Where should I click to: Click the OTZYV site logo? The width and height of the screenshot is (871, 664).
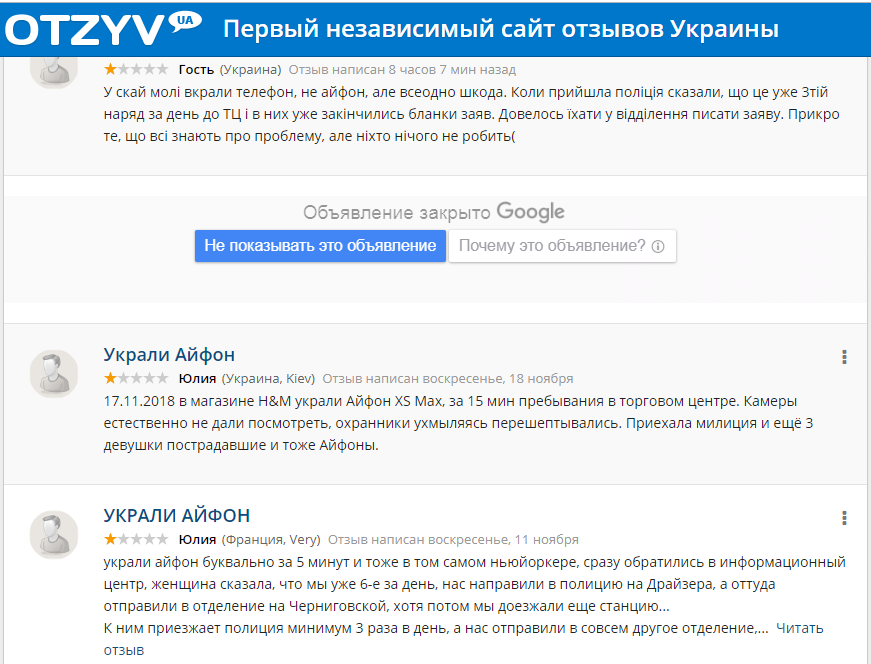pyautogui.click(x=85, y=30)
